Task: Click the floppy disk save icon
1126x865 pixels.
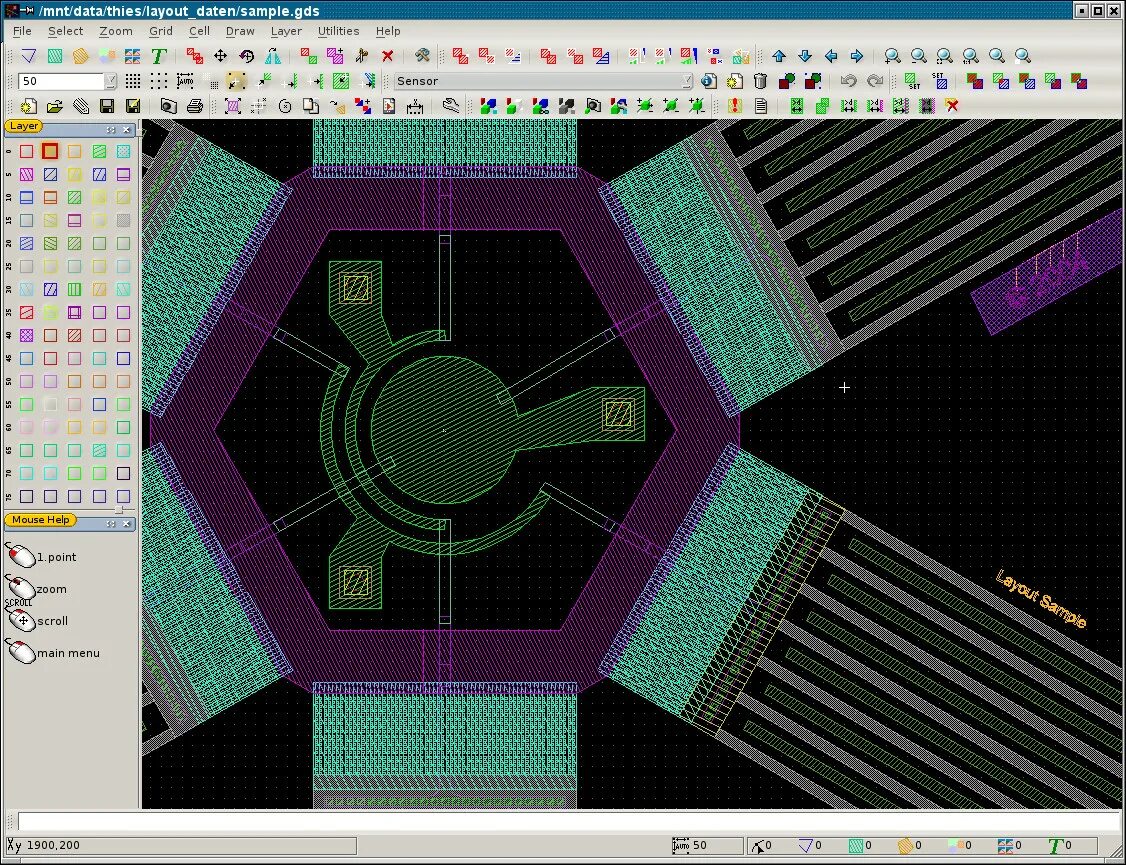Action: (107, 106)
